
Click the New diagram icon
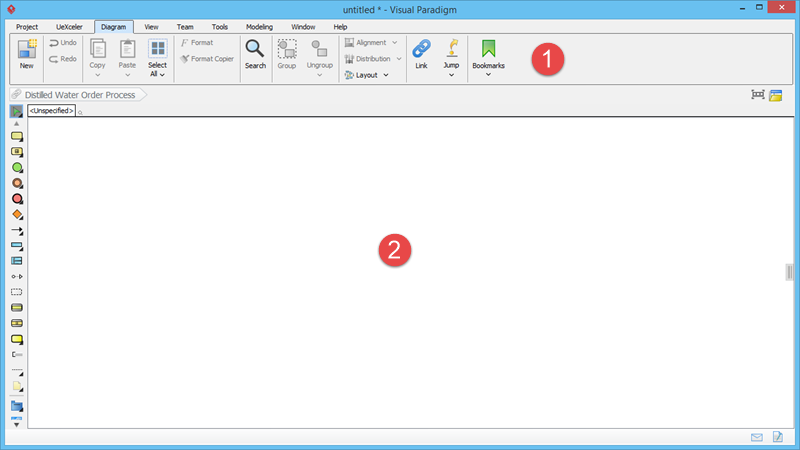pos(27,54)
